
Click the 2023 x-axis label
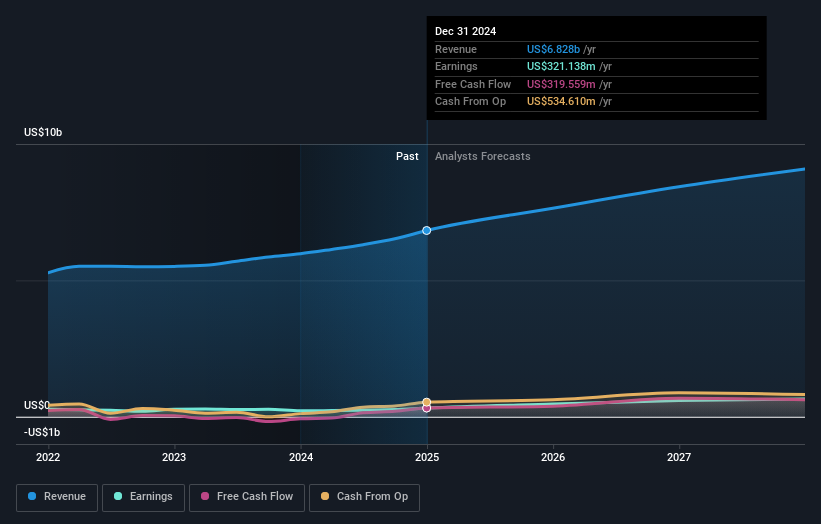(x=174, y=457)
